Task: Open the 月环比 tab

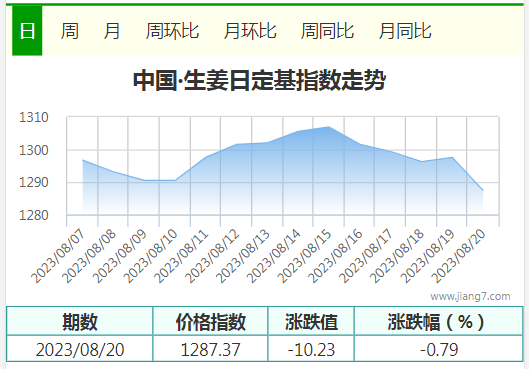Action: (250, 31)
